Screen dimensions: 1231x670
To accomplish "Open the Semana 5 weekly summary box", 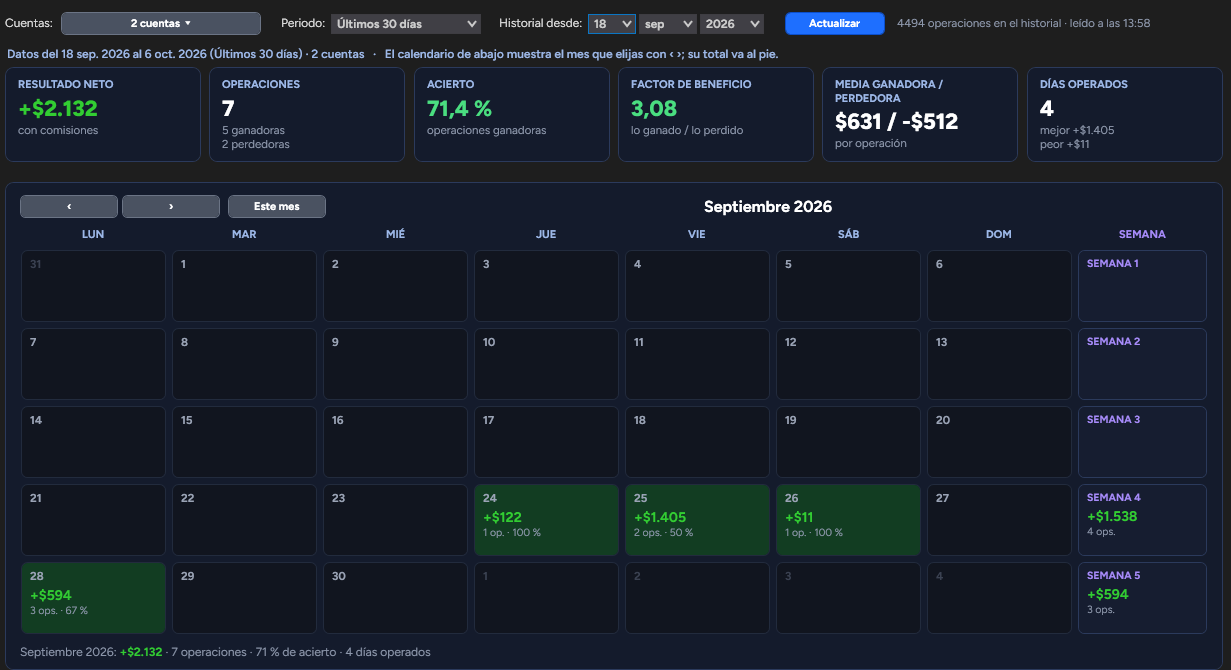I will click(x=1142, y=598).
